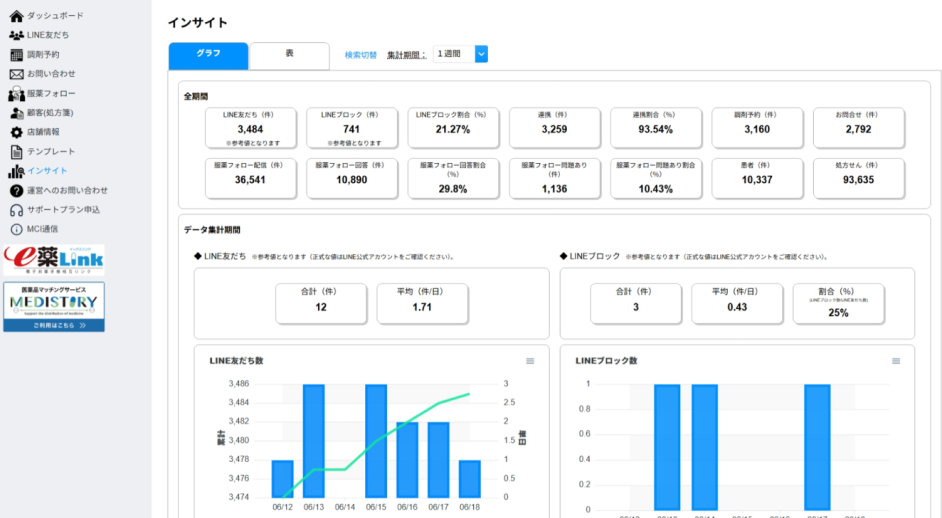Click the お問合せ (件) 2,792 card
Viewport: 942px width, 518px height.
(858, 127)
